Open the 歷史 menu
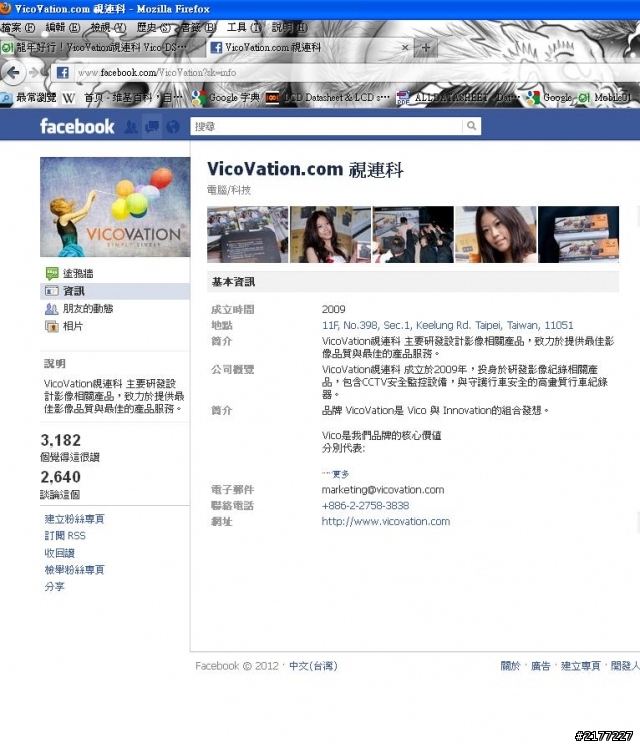 click(153, 28)
